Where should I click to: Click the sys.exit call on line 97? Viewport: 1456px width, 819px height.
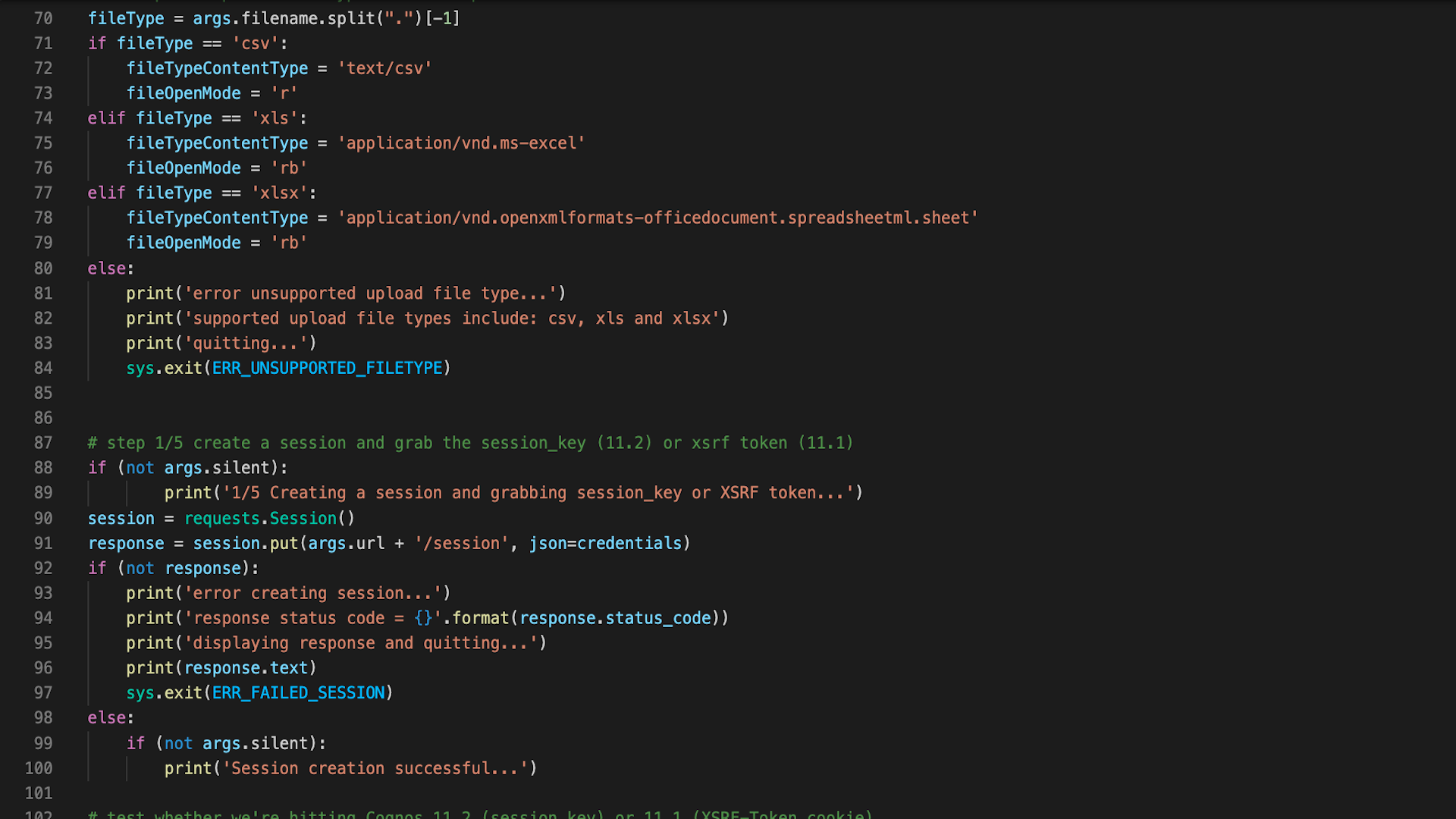(x=164, y=692)
